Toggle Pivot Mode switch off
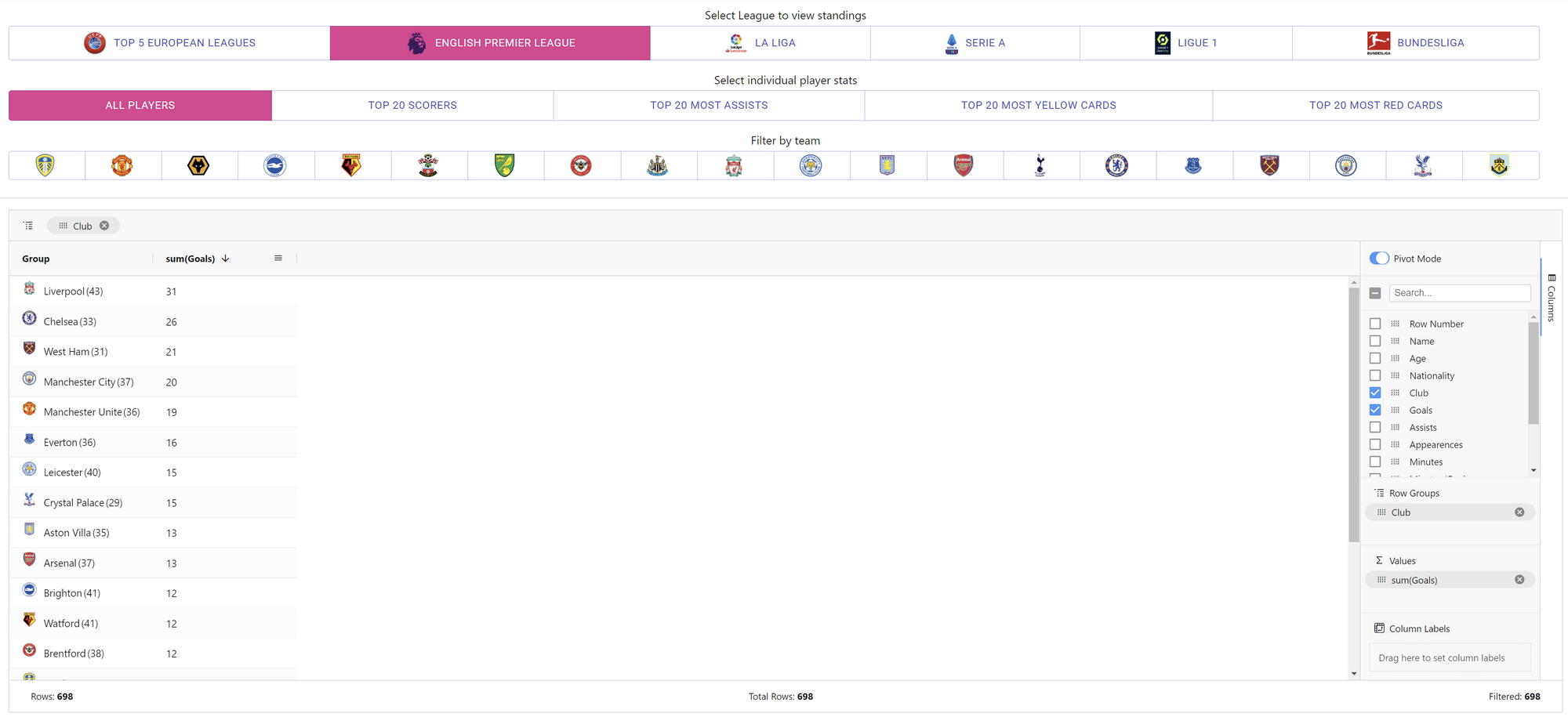Screen dimensions: 1568x724 (1379, 259)
